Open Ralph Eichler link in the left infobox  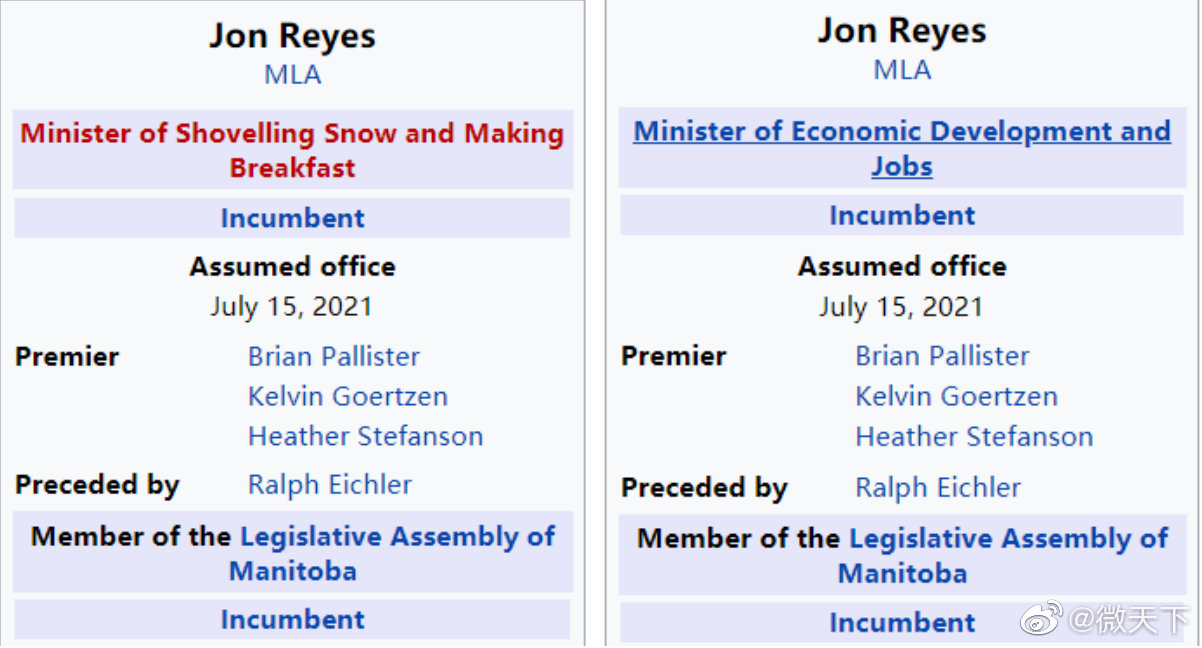[329, 485]
